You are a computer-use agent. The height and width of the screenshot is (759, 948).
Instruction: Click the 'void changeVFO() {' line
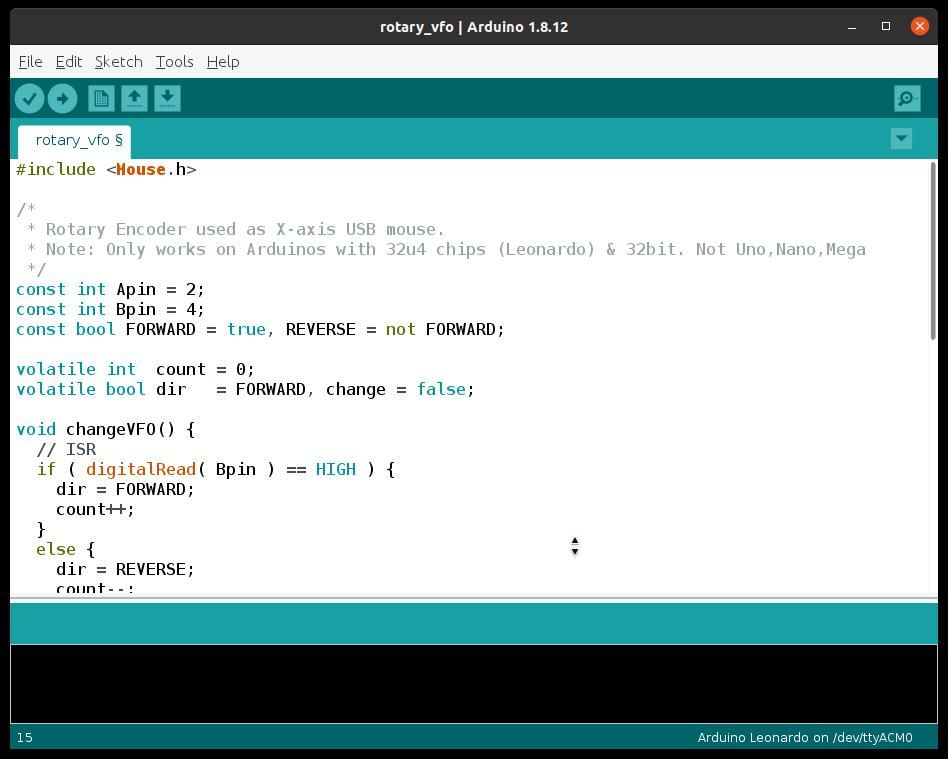coord(106,429)
